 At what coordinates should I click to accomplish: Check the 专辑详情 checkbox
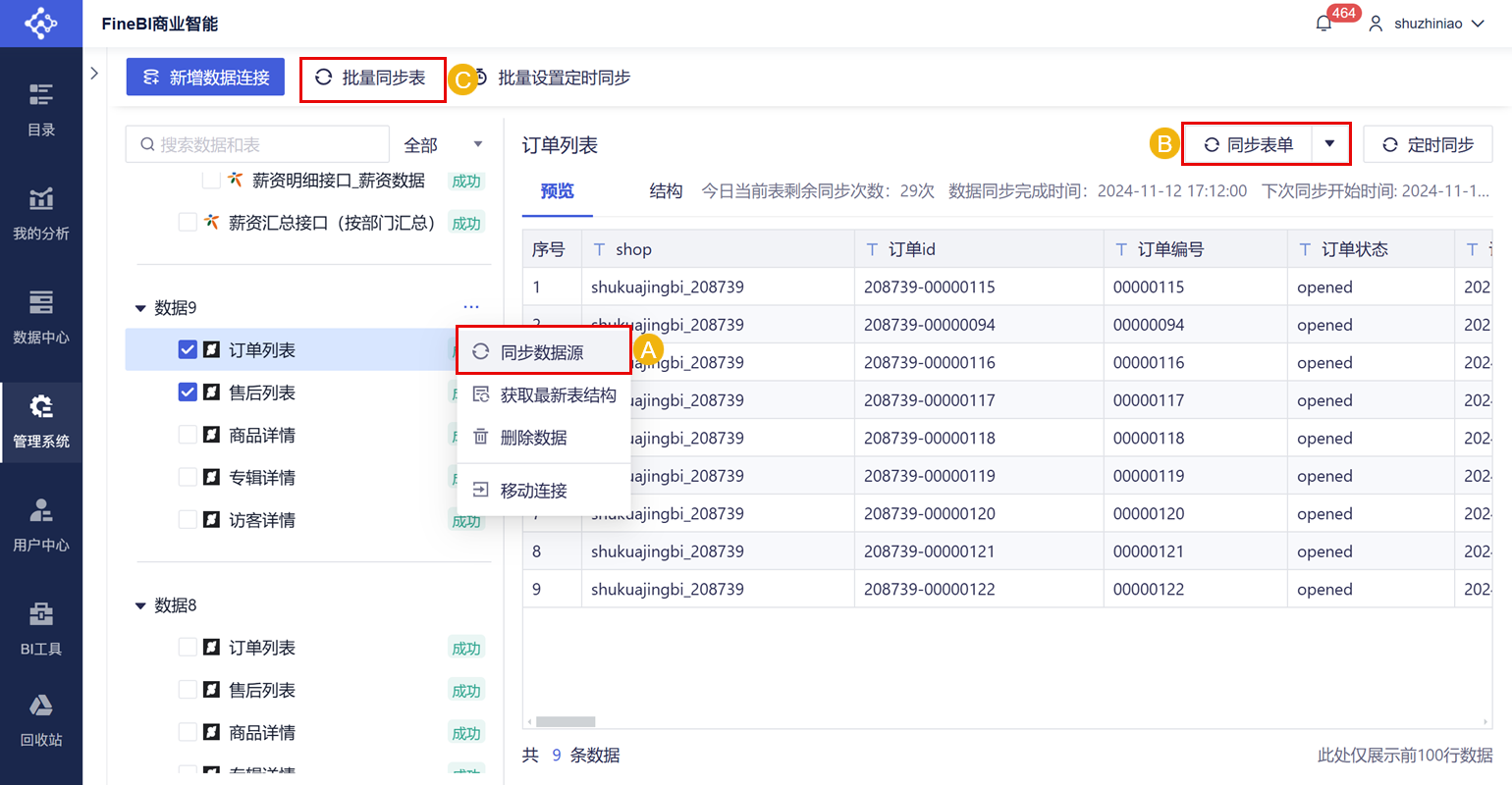188,477
